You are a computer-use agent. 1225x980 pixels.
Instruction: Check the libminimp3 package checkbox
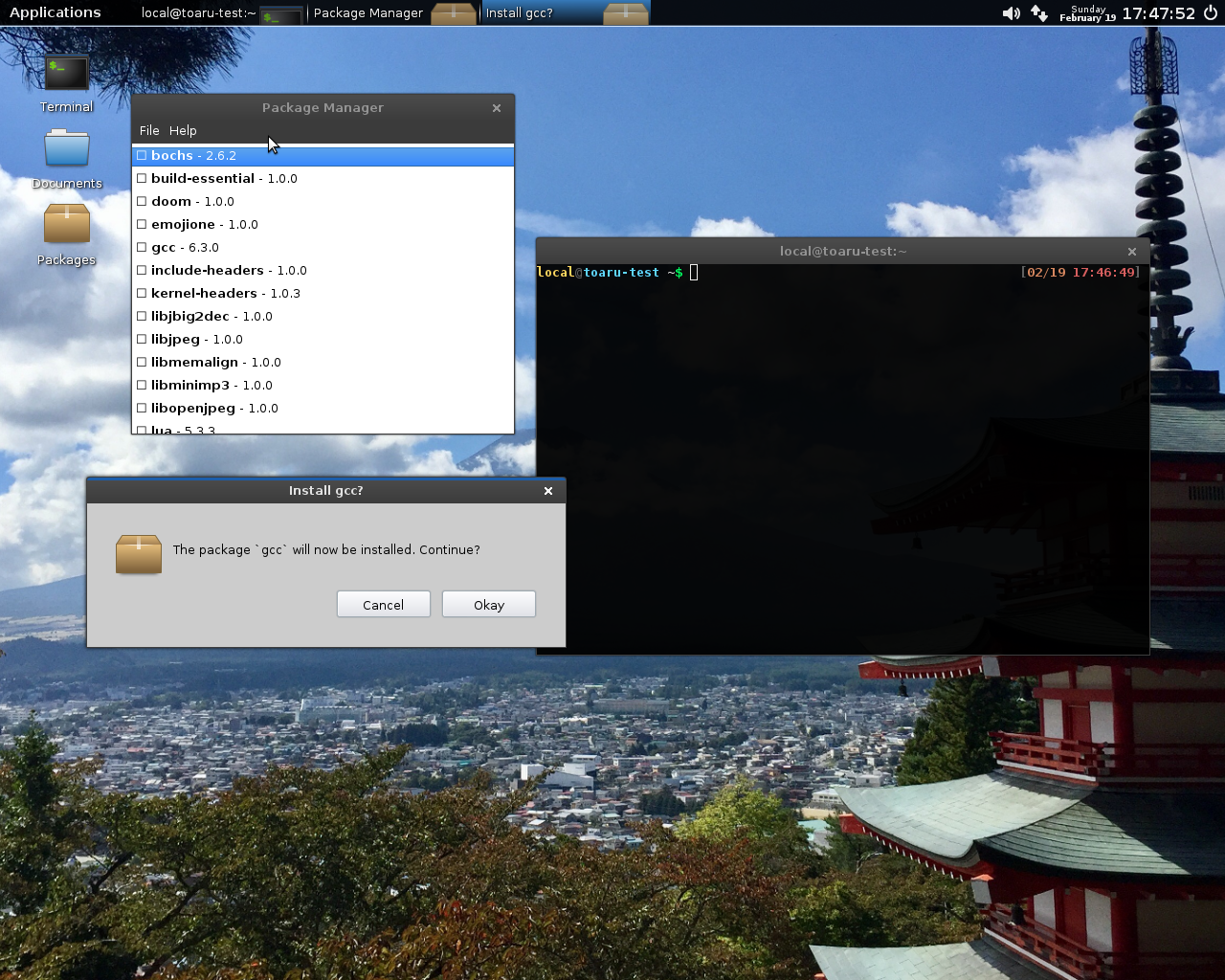(x=142, y=385)
